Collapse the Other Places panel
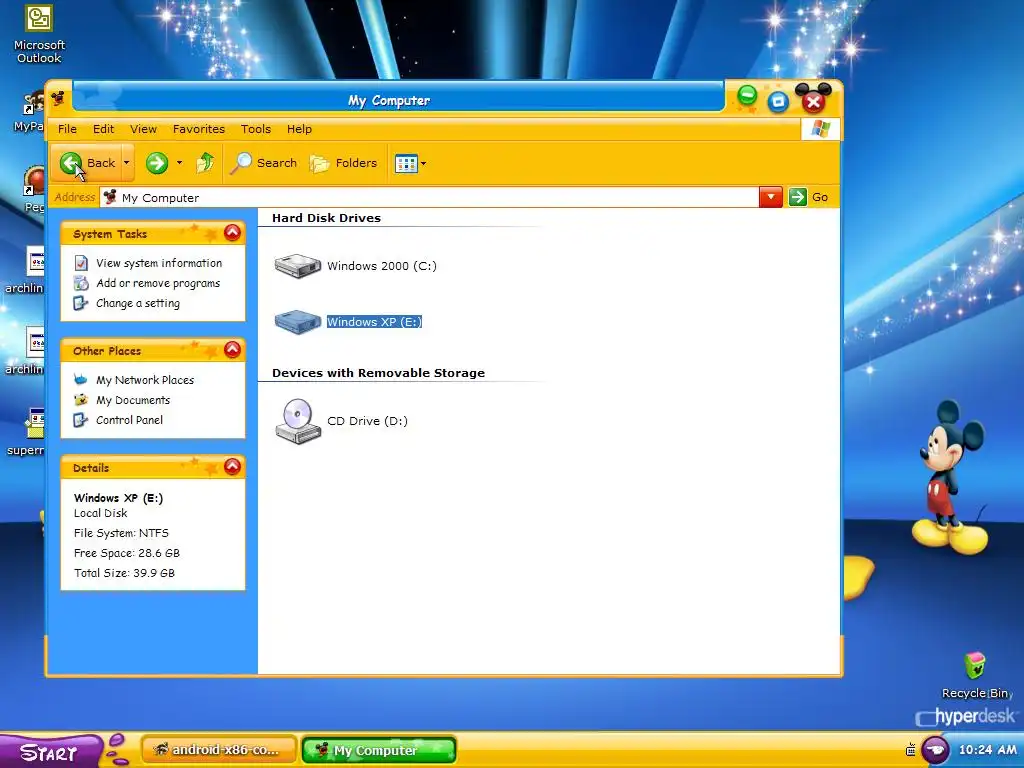This screenshot has width=1024, height=768. pyautogui.click(x=232, y=350)
